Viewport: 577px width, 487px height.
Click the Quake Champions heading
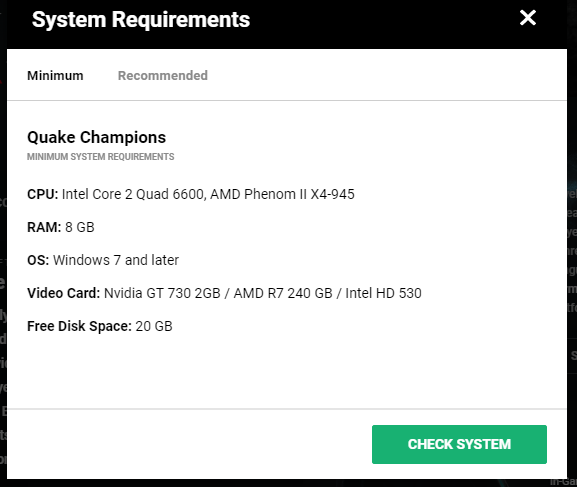coord(96,138)
